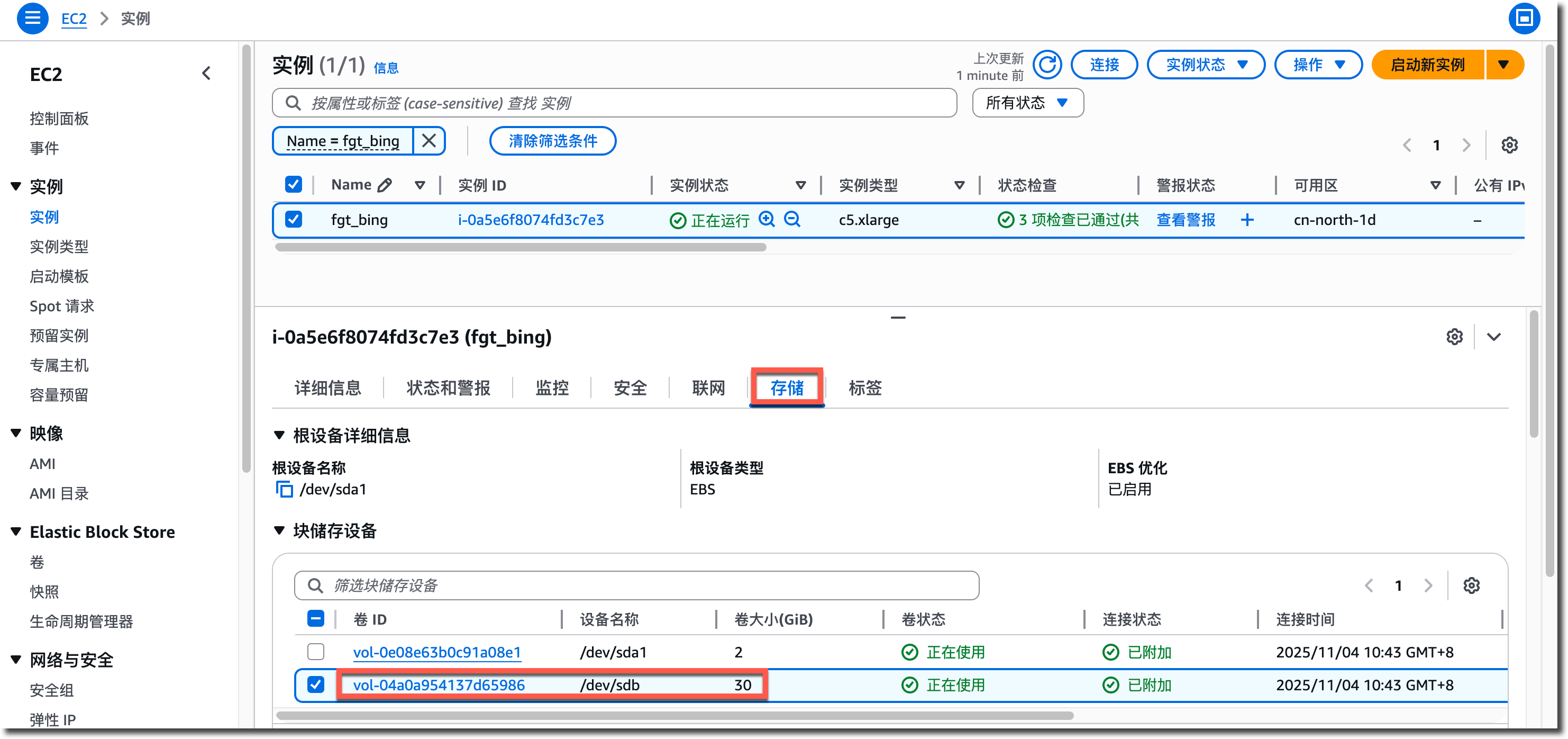The image size is (1568, 739).
Task: Uncheck the fgt_bing instance row checkbox
Action: 294,219
